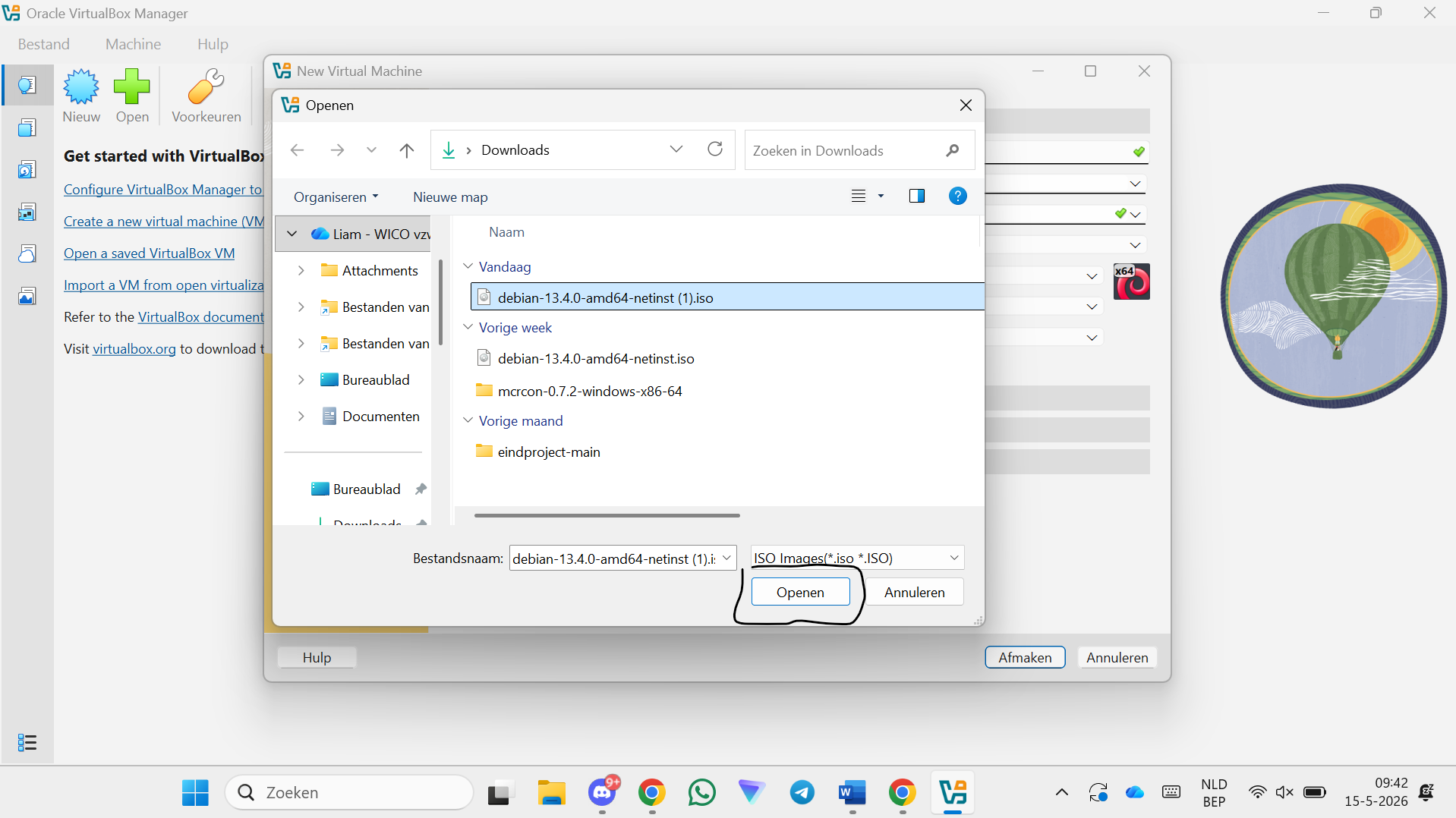Click the forward arrow in Openen dialog
Image resolution: width=1456 pixels, height=818 pixels.
coord(337,150)
